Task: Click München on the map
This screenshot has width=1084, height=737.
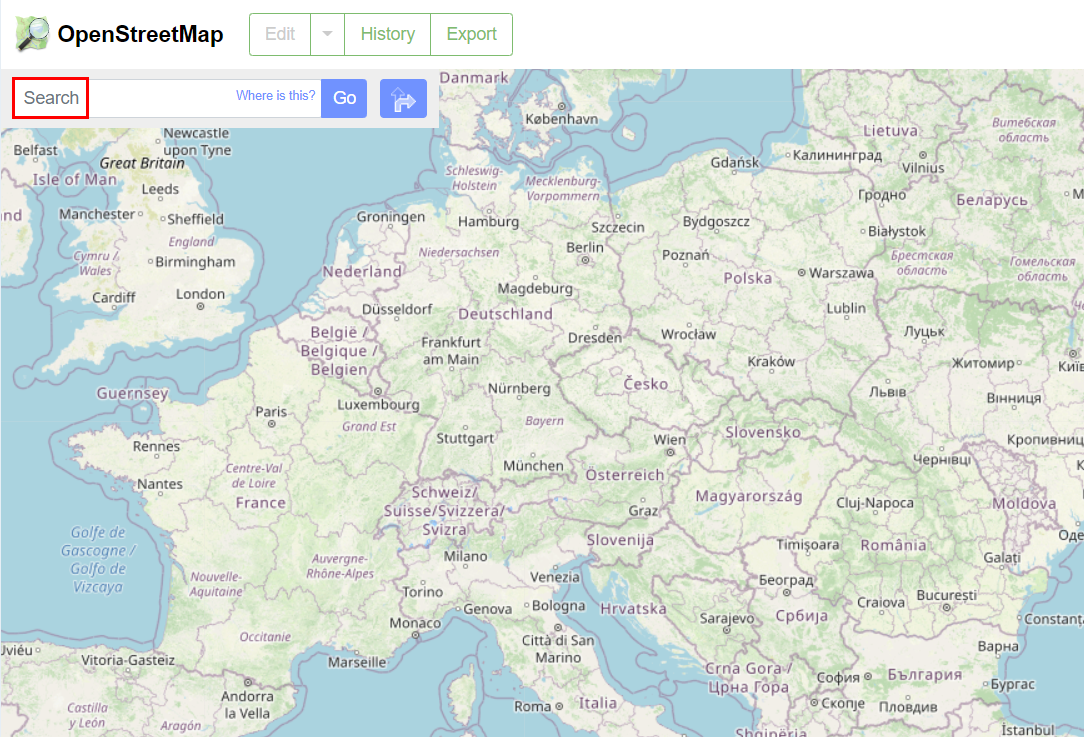Action: coord(535,465)
